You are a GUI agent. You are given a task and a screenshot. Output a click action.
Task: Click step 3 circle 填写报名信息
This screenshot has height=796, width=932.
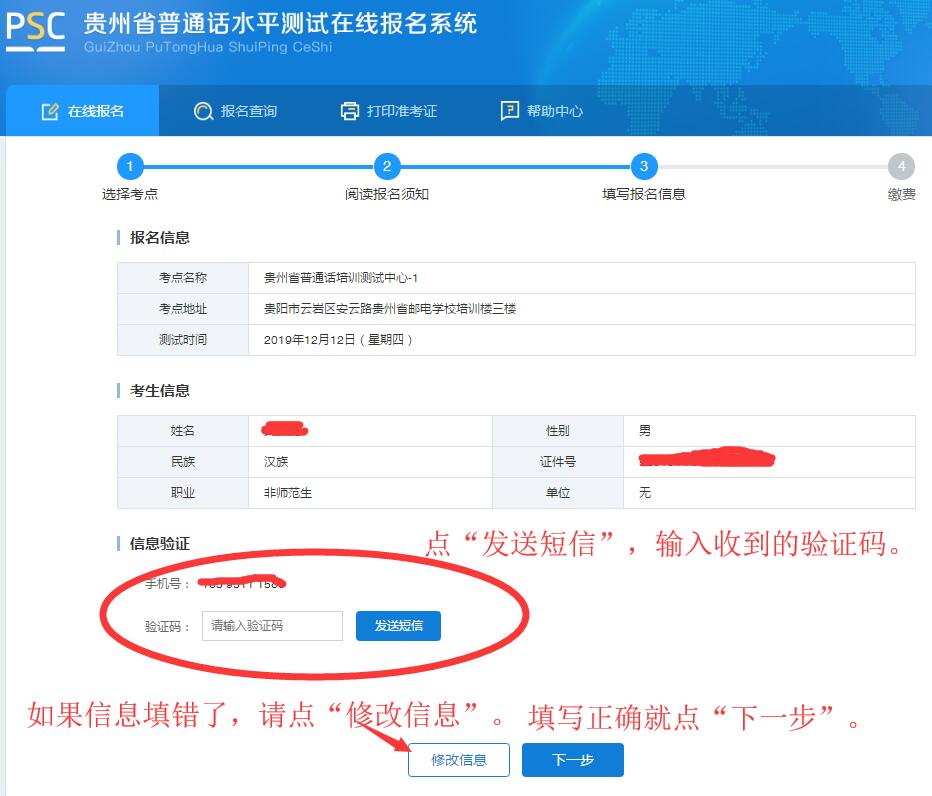(644, 167)
